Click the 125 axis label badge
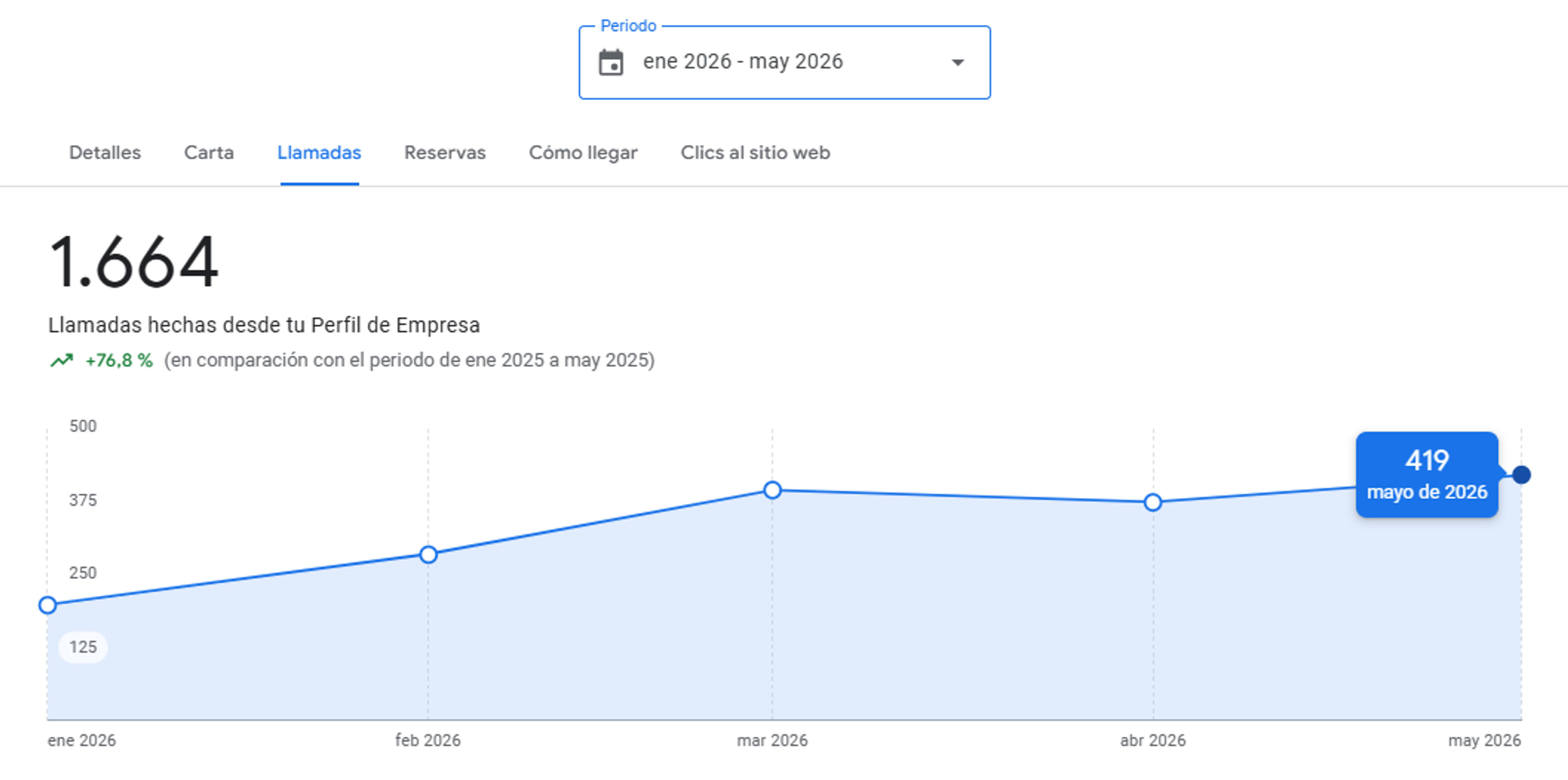 83,647
